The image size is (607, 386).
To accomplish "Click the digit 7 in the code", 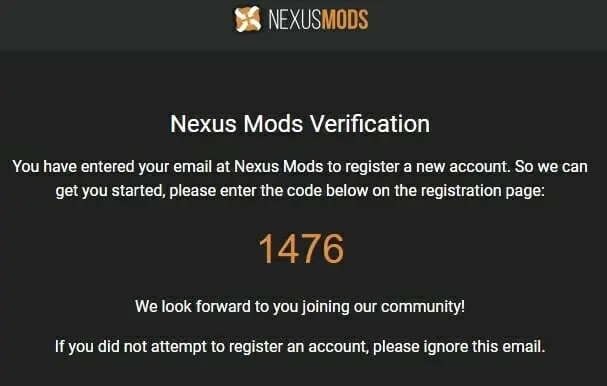I will pos(311,249).
